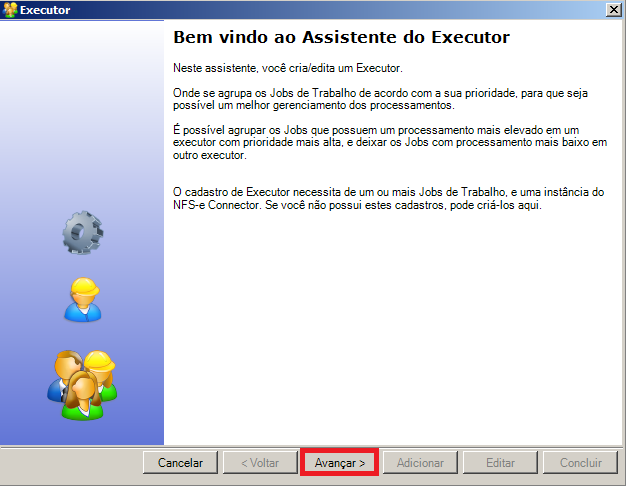Click the empty white area below the text

tap(393, 327)
